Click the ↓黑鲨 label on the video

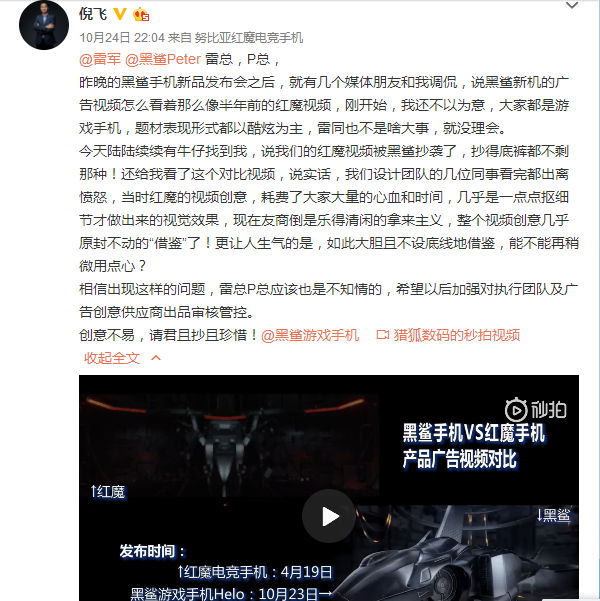[554, 516]
